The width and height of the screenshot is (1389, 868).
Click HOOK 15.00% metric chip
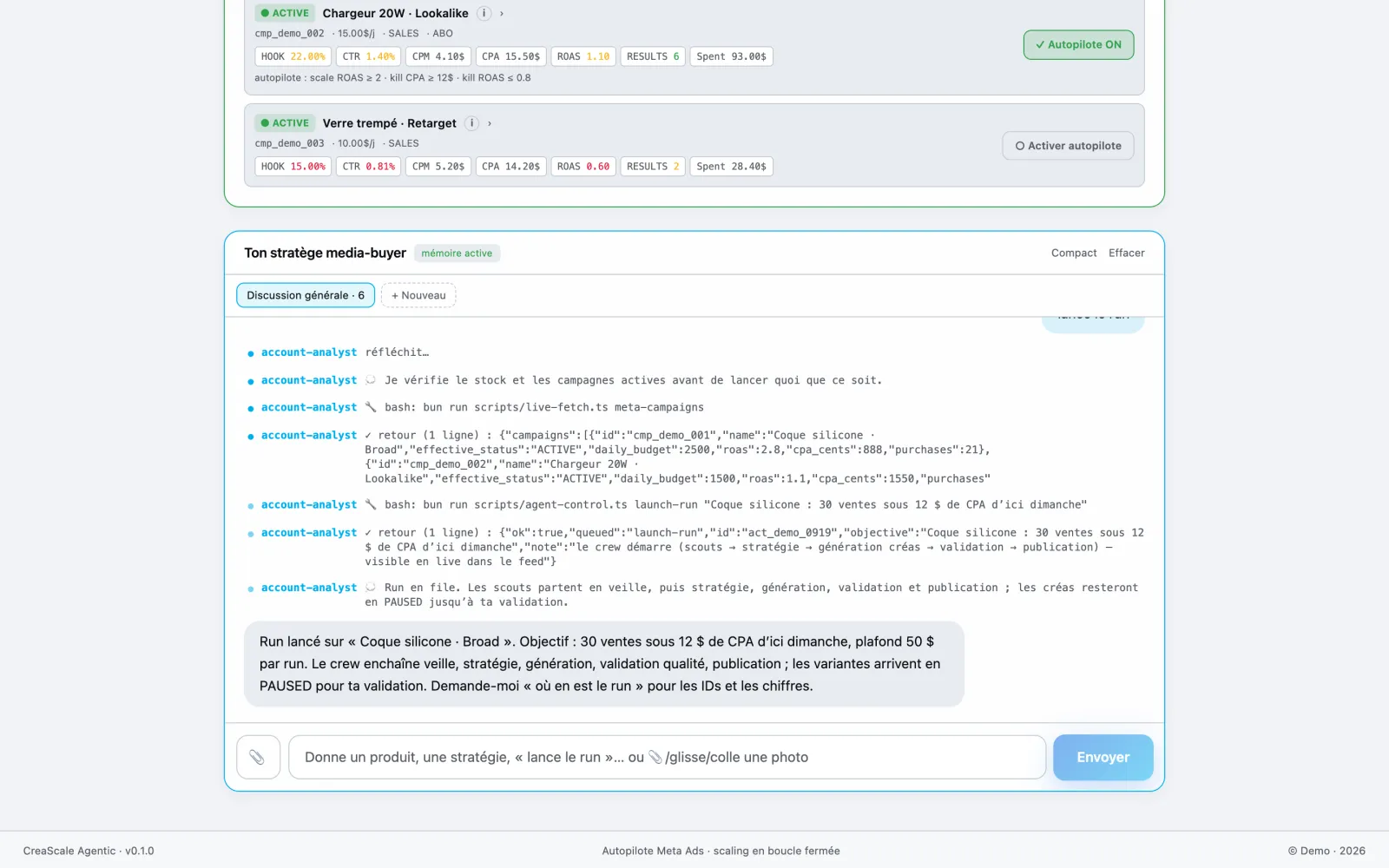[293, 167]
